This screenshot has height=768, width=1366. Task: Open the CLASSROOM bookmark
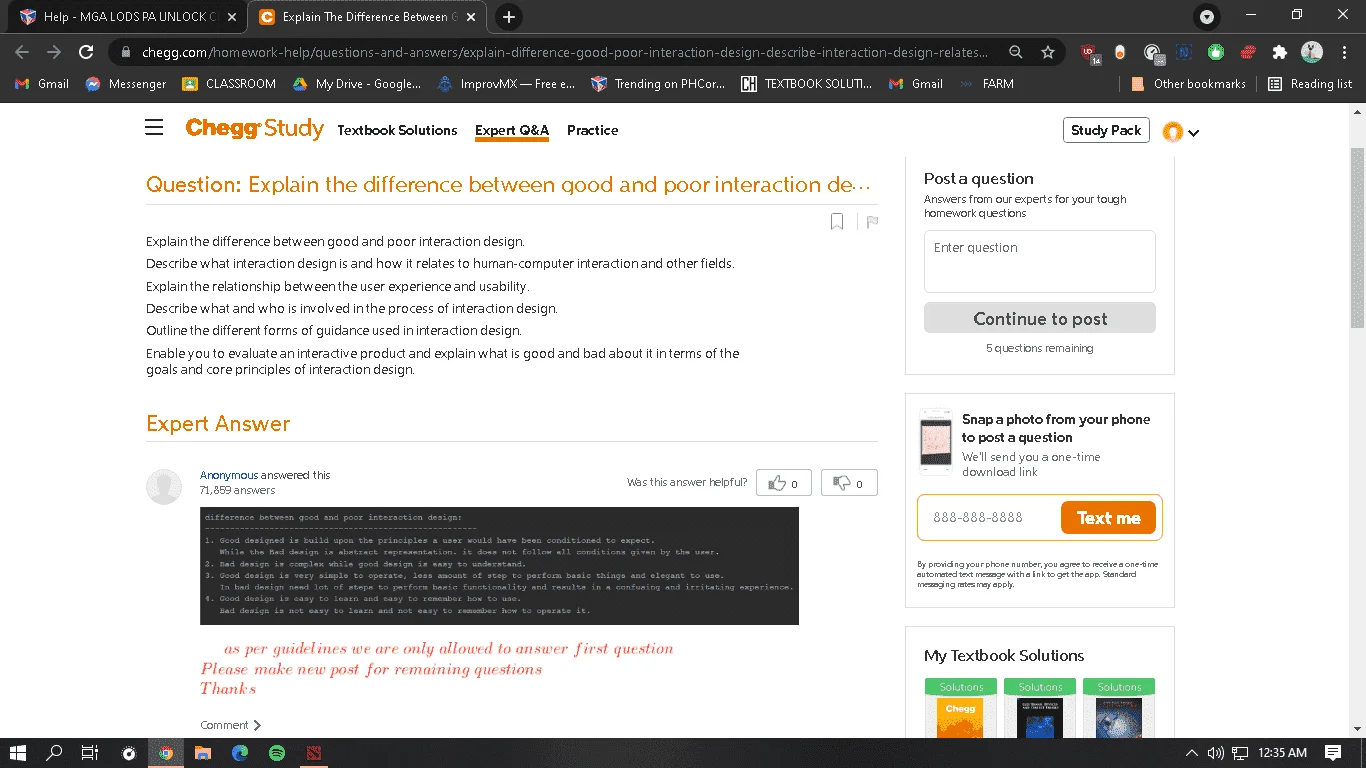(229, 84)
